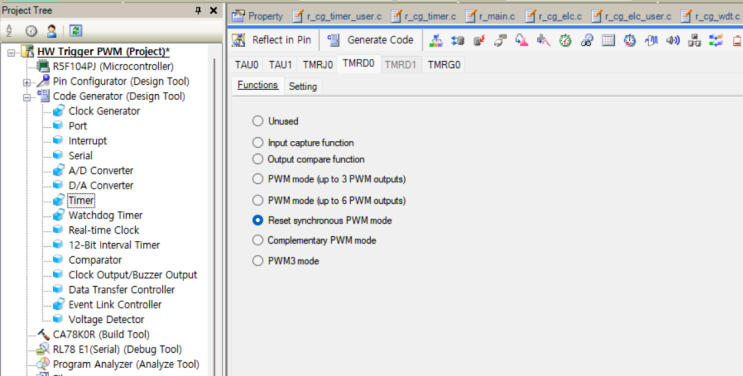The width and height of the screenshot is (743, 376).
Task: Select the PWM3 mode option
Action: (257, 260)
